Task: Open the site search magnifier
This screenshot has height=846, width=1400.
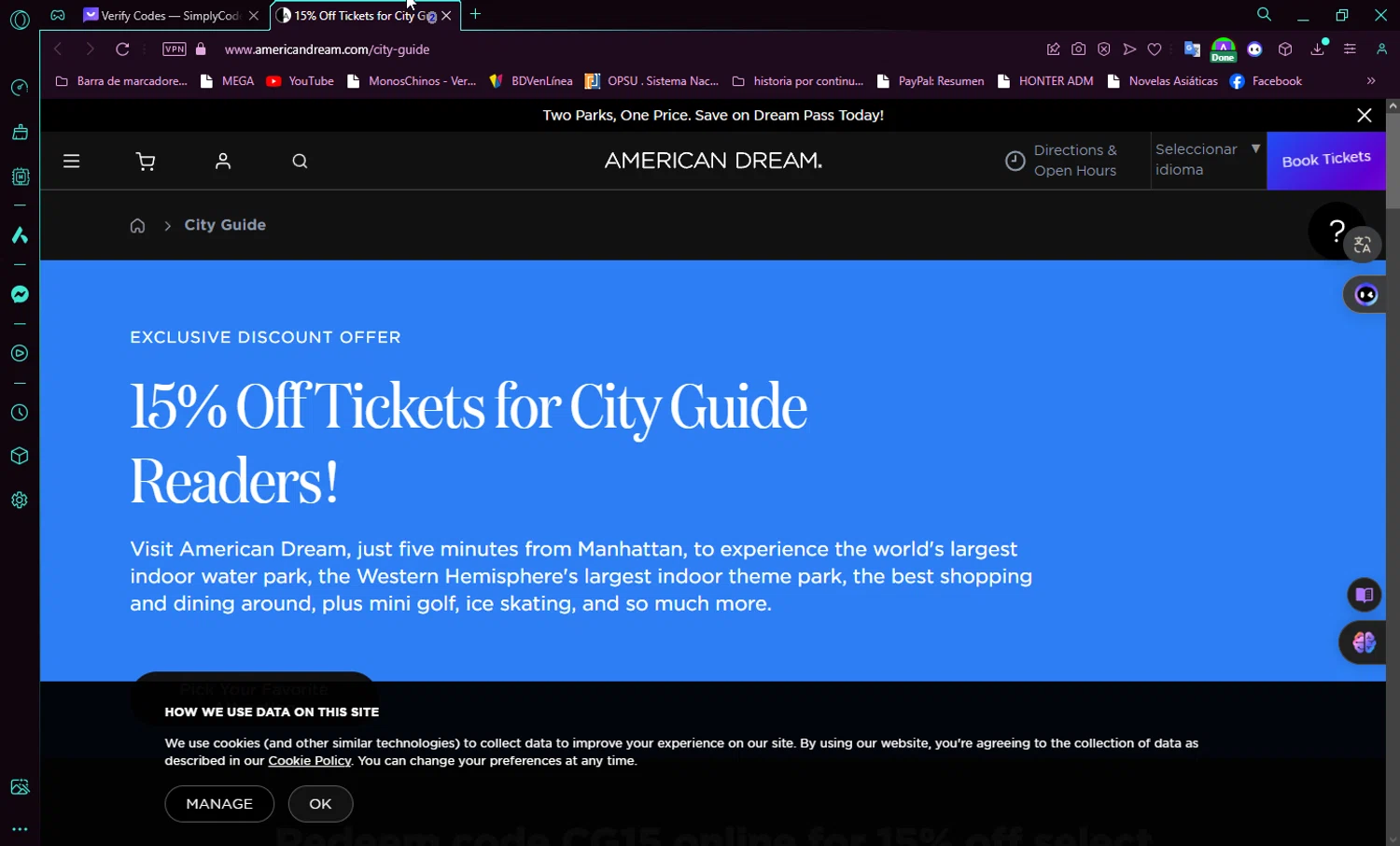Action: [x=300, y=162]
